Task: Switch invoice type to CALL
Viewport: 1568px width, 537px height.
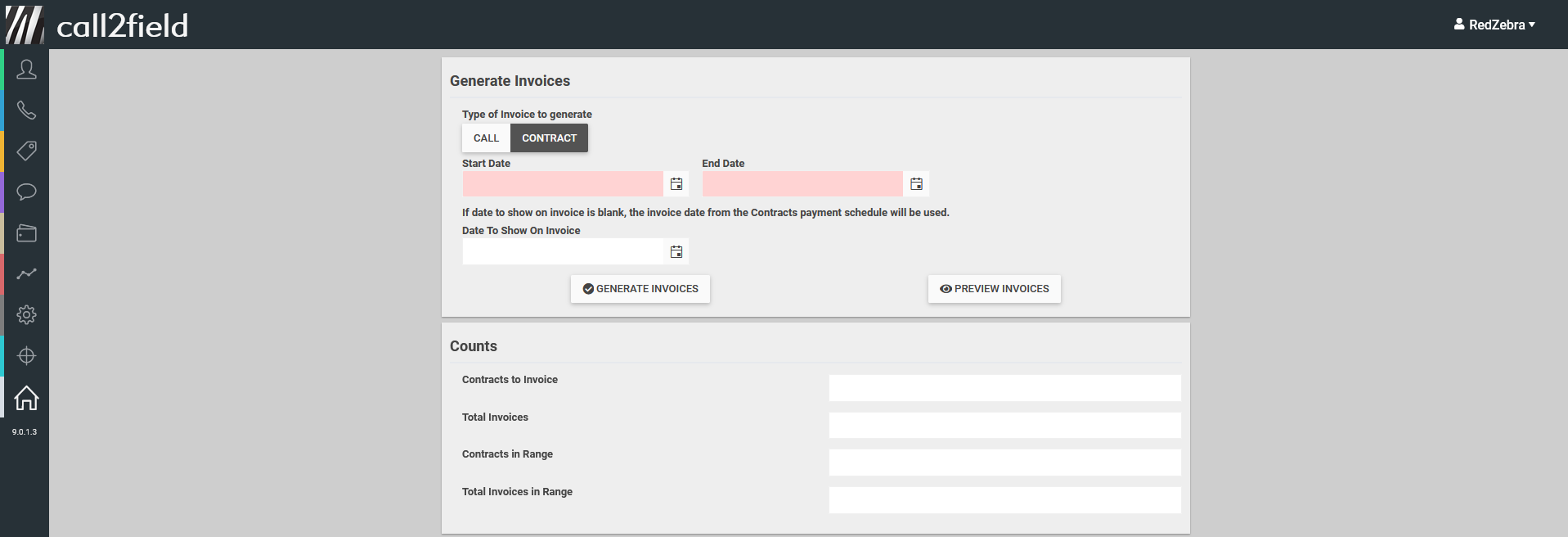Action: click(x=486, y=138)
